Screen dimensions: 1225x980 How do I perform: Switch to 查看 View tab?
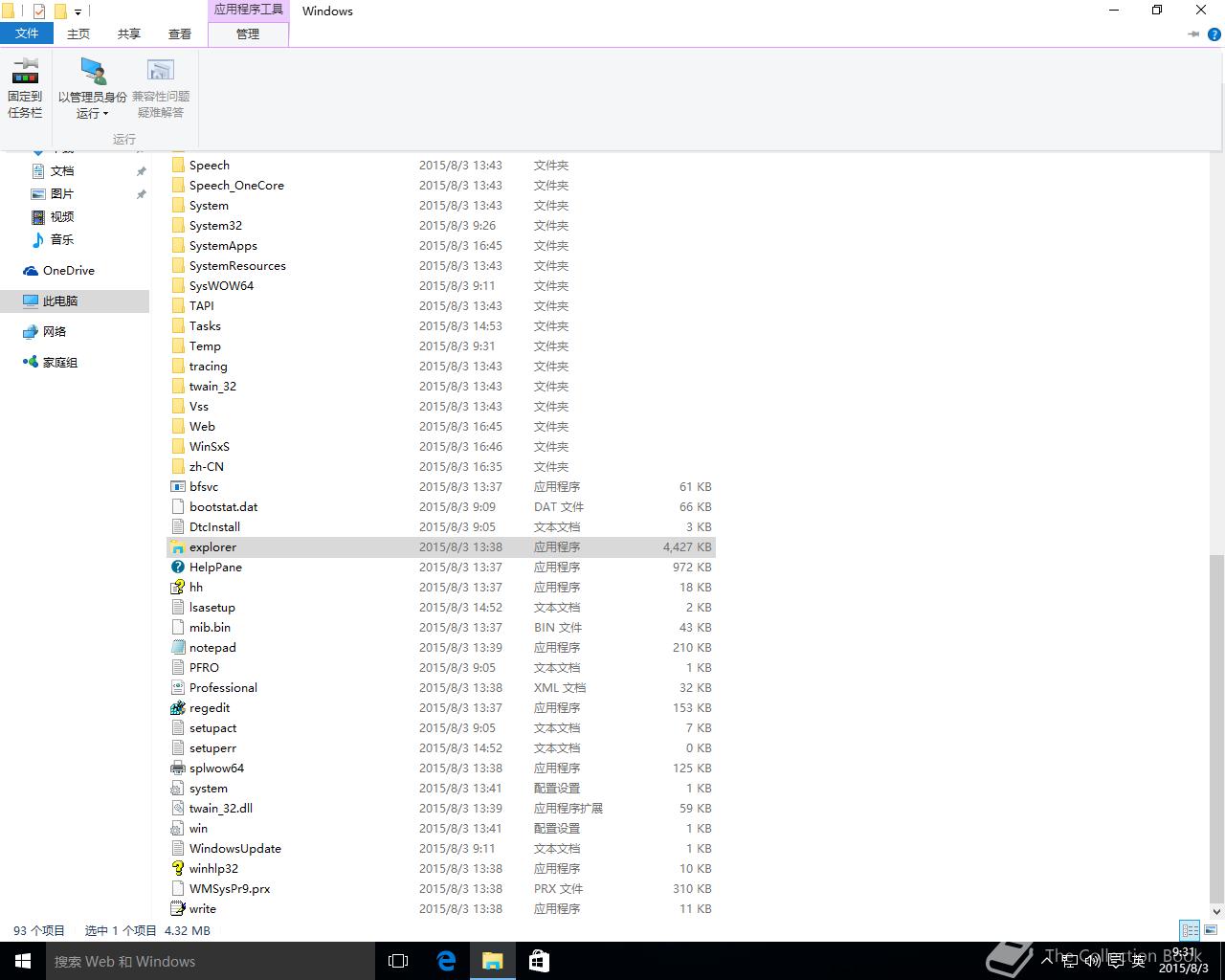(x=180, y=33)
